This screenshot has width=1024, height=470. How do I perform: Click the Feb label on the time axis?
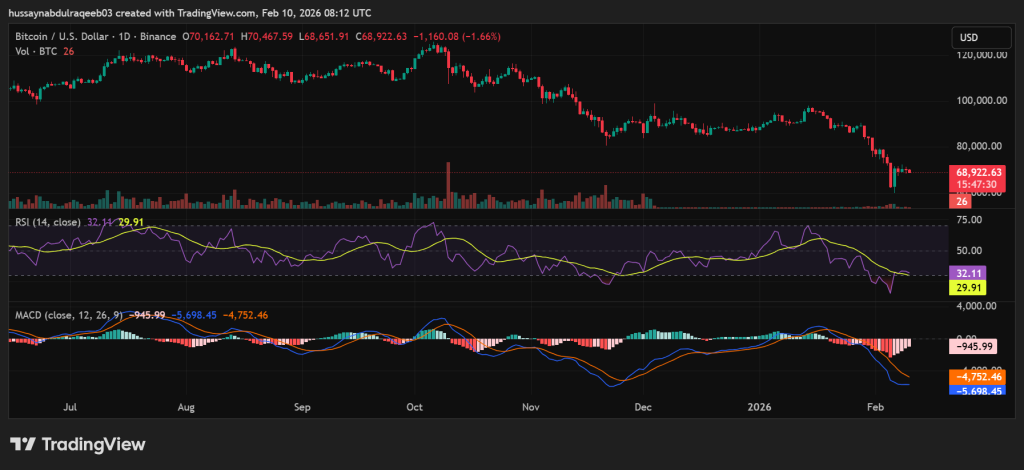coord(875,409)
